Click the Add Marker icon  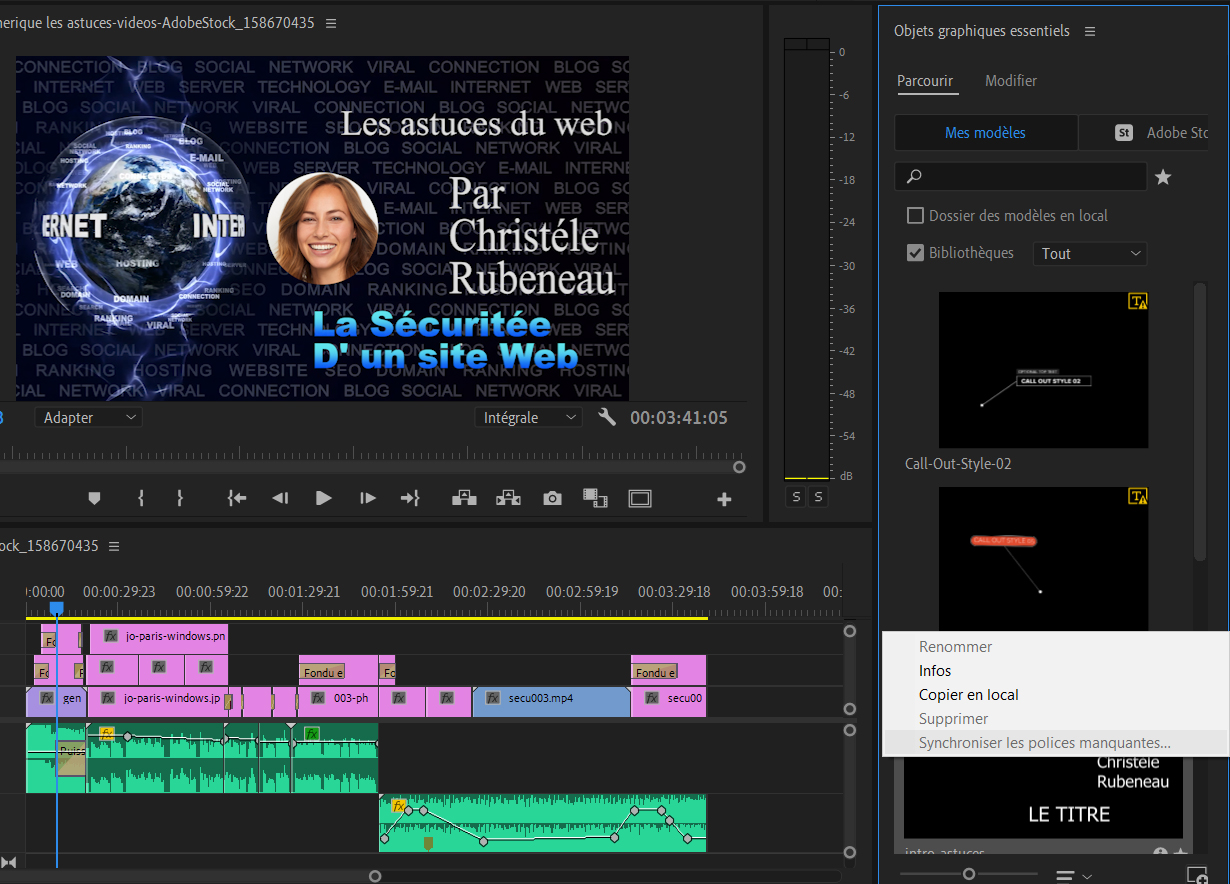tap(95, 498)
